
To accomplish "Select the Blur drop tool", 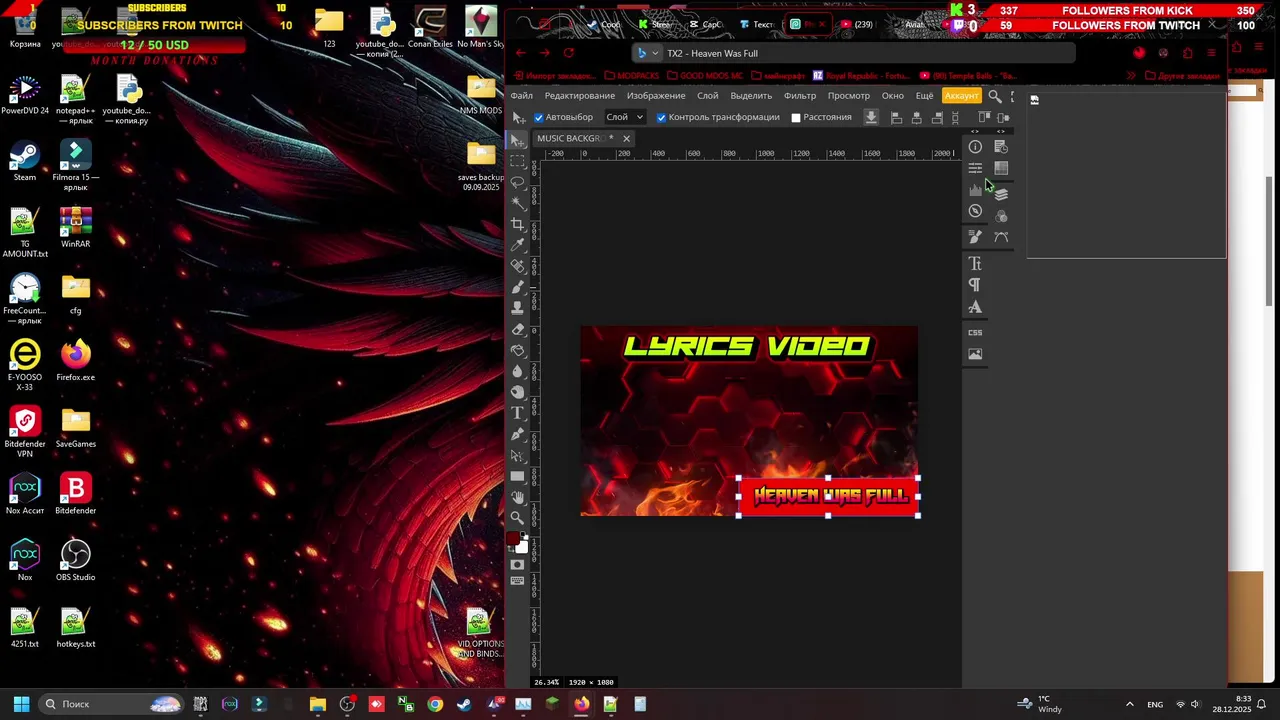I will (x=517, y=371).
